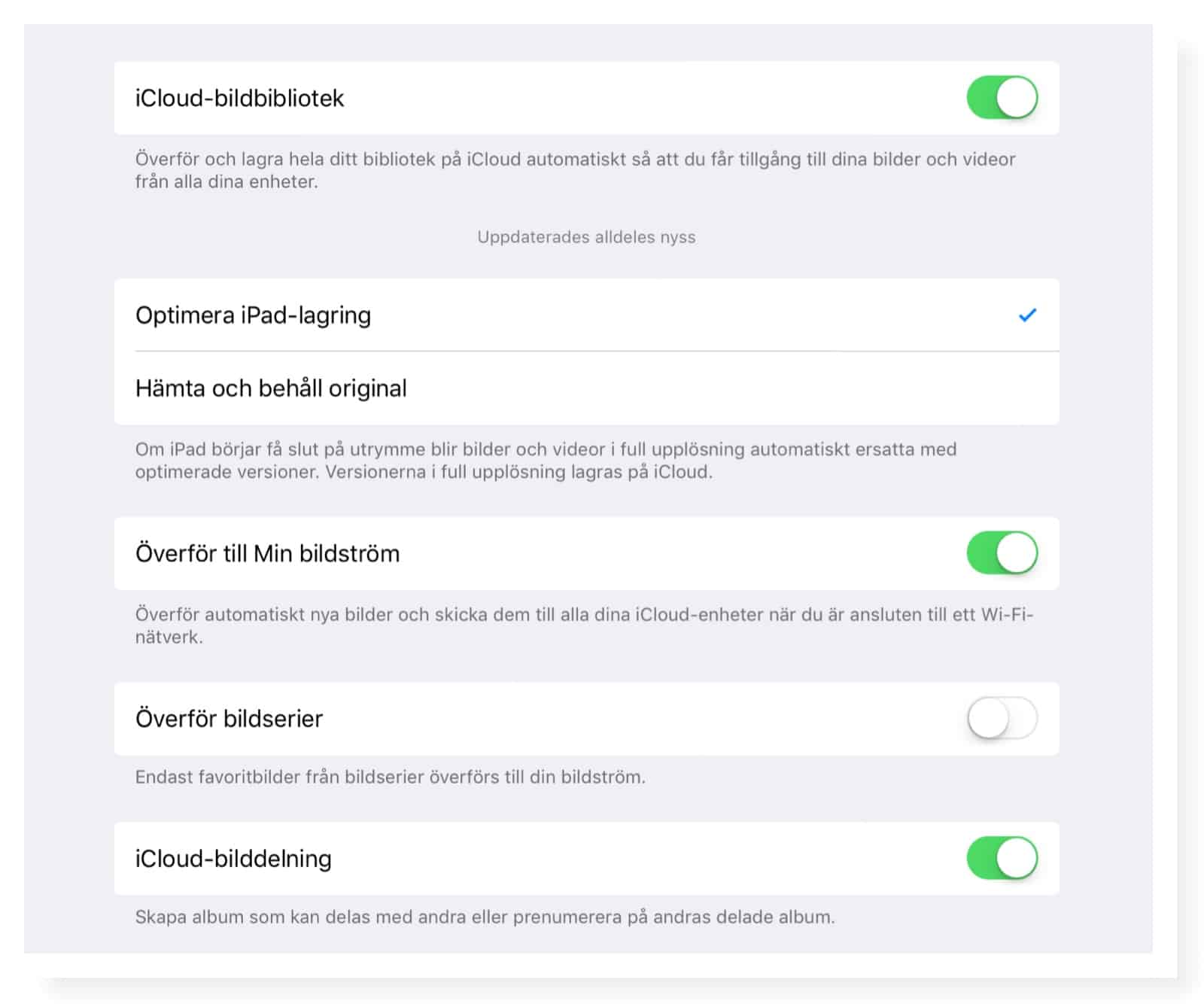Image resolution: width=1204 pixels, height=1004 pixels.
Task: Choose Hämta och behåll original
Action: click(x=271, y=388)
